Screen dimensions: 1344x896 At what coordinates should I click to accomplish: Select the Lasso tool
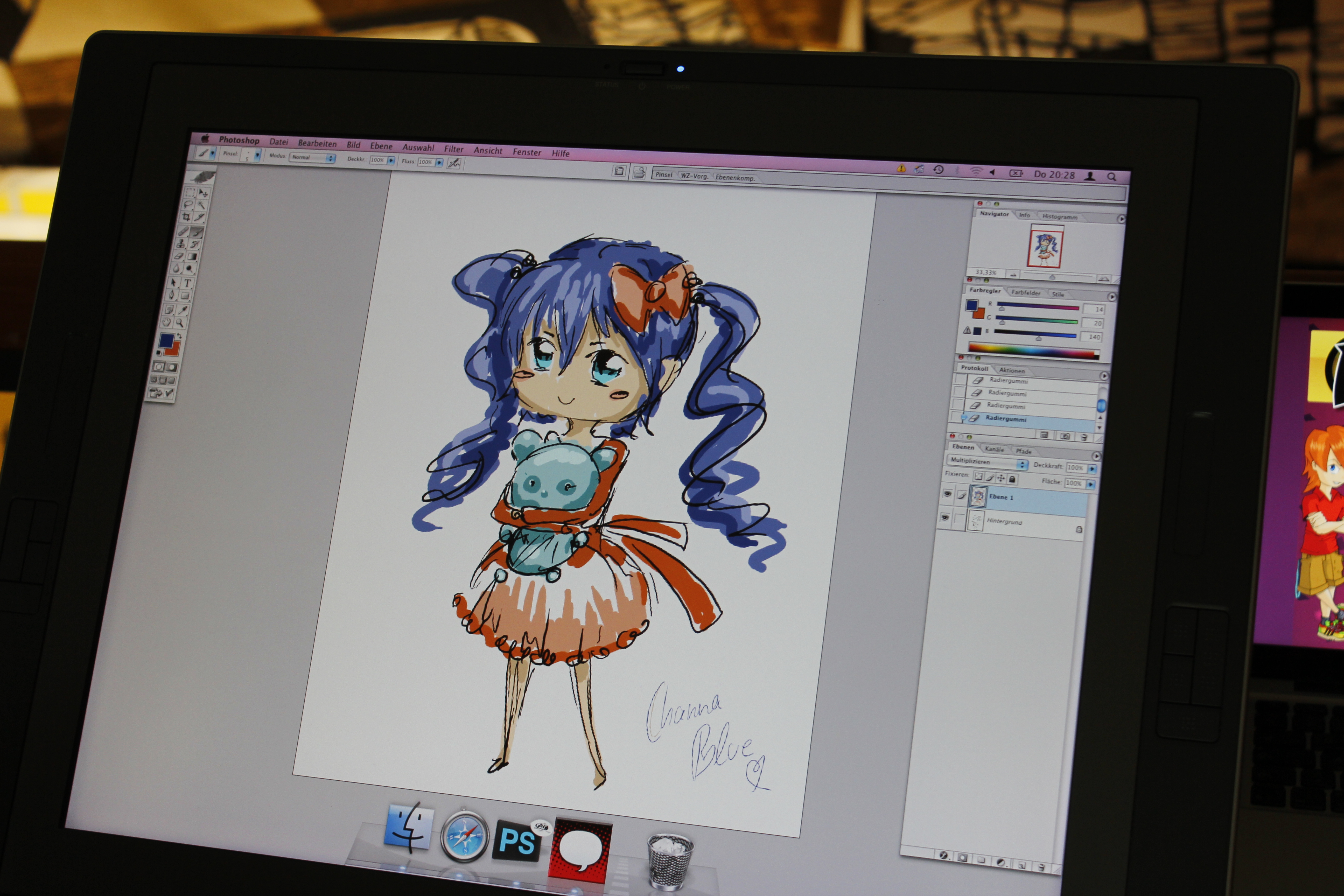[188, 204]
